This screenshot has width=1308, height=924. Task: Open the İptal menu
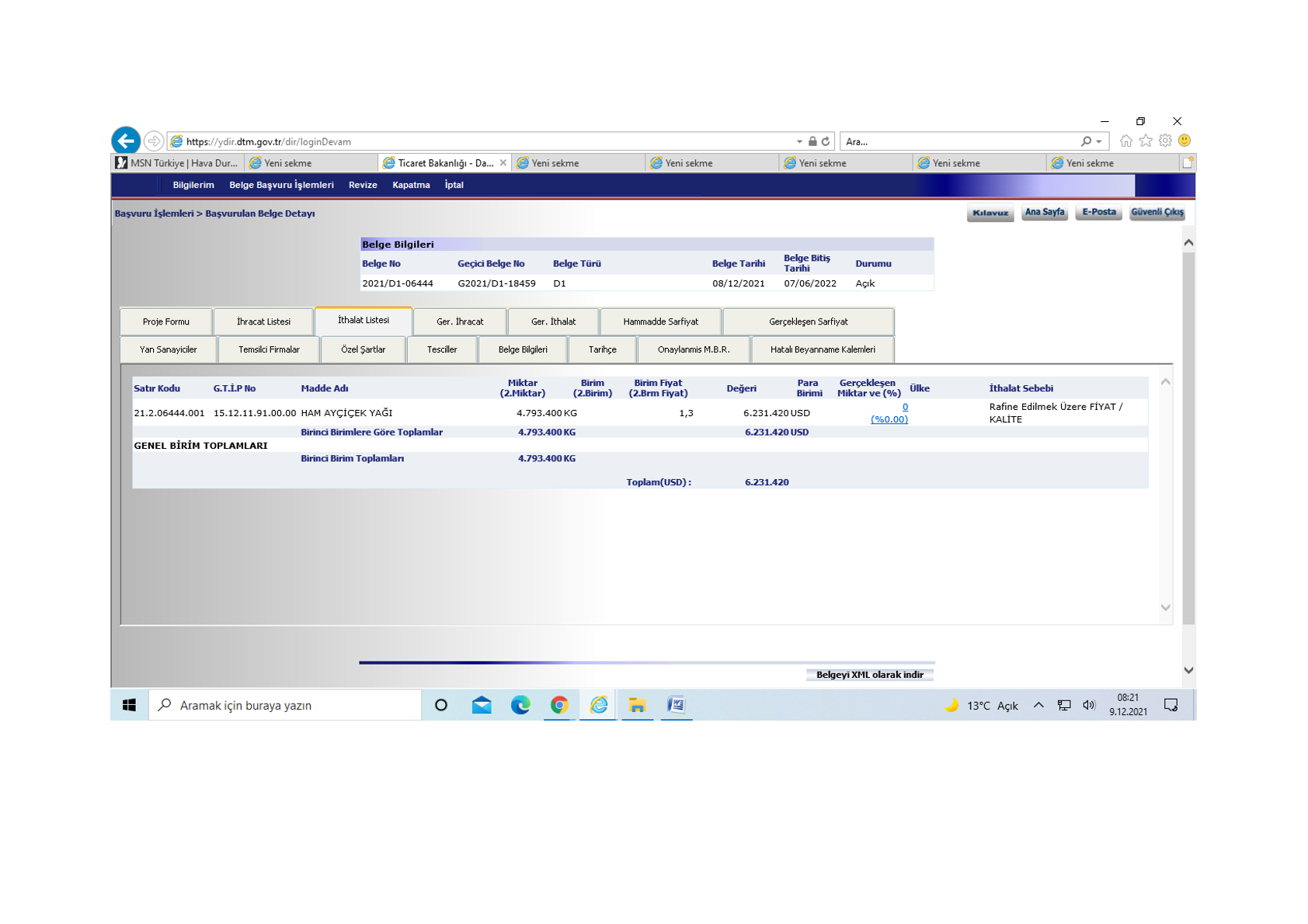pos(454,185)
